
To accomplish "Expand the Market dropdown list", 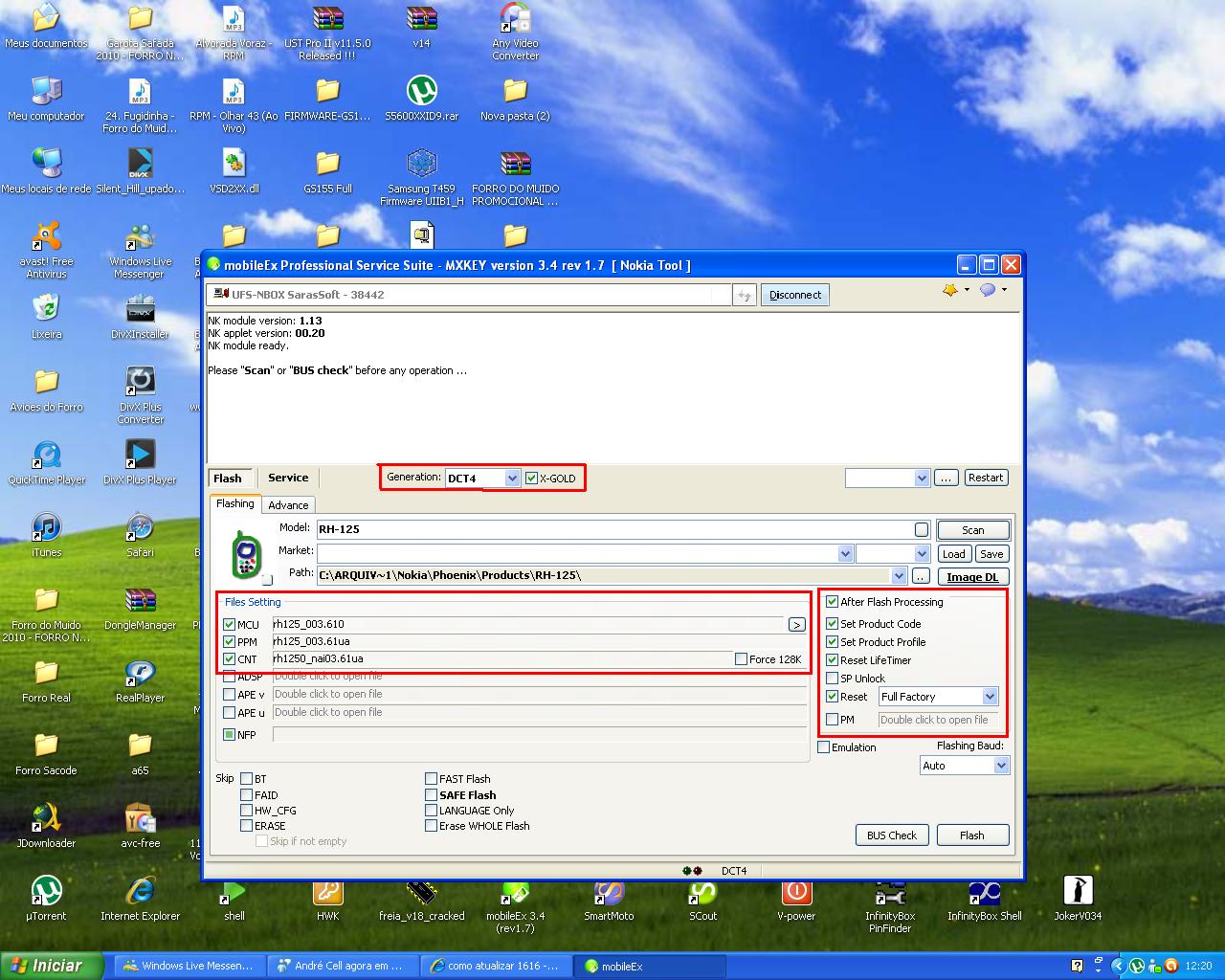I will pos(845,553).
